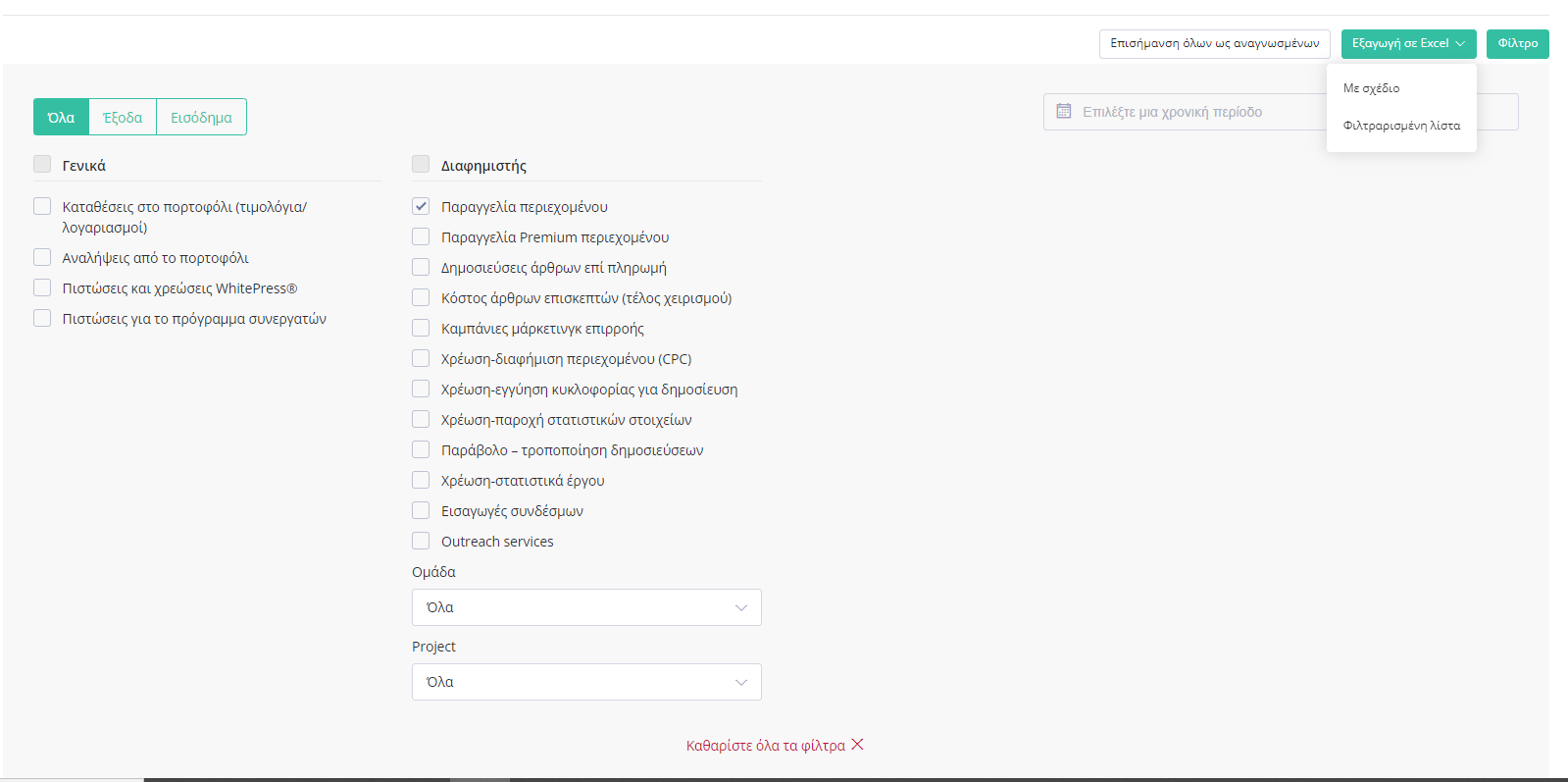1568x782 pixels.
Task: Check Παράβολο – τροποποίηση δημοσιεύσεων checkbox
Action: click(421, 449)
